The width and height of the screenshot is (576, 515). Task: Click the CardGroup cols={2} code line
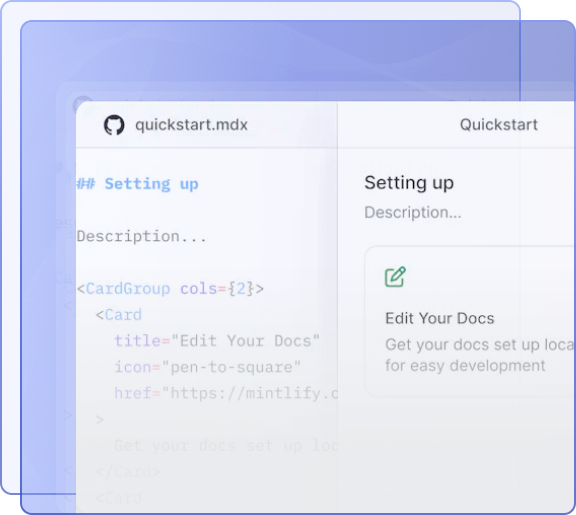click(170, 289)
